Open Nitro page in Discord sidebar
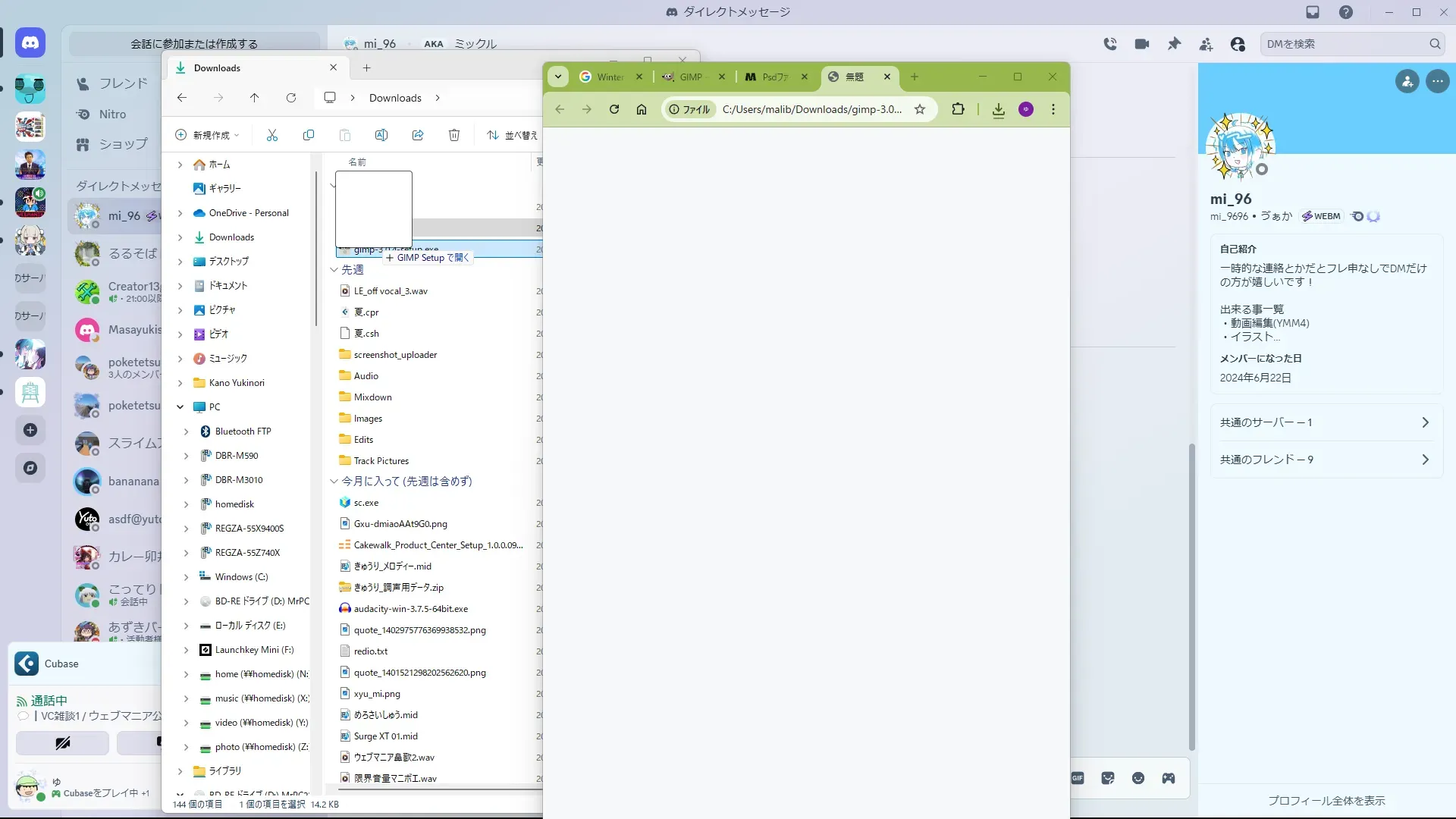The height and width of the screenshot is (819, 1456). click(112, 115)
